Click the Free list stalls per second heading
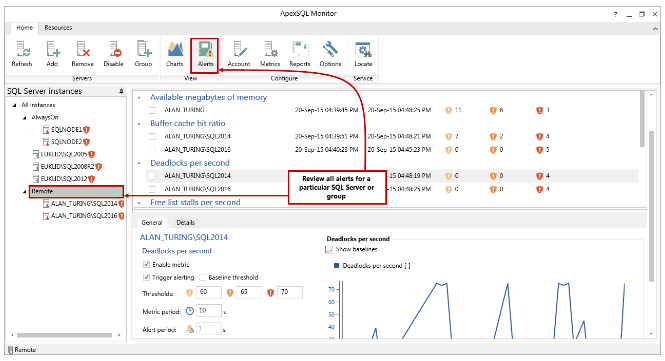The image size is (665, 361). coord(195,202)
